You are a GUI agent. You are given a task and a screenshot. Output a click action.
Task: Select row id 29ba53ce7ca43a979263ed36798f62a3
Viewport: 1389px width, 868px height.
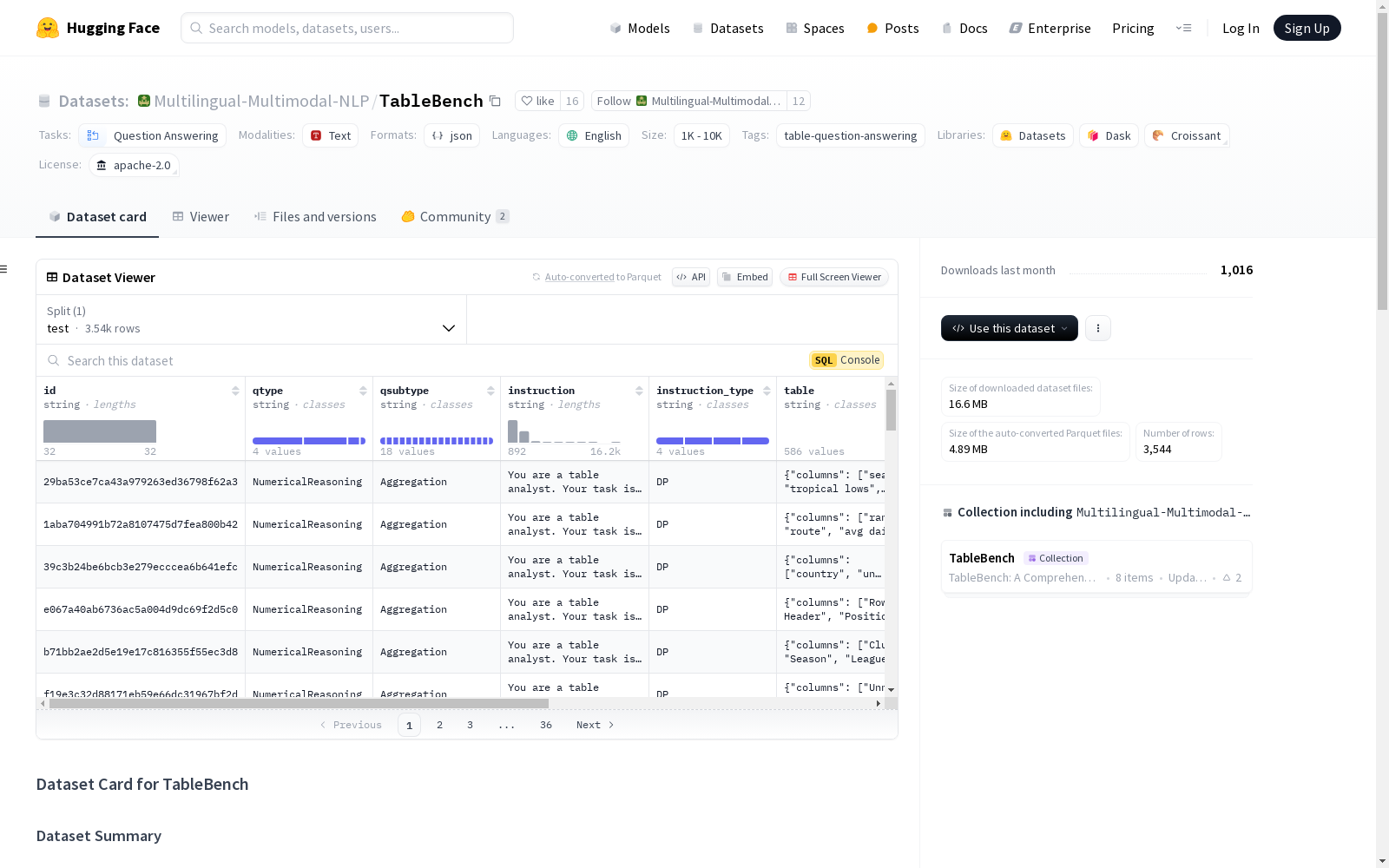pyautogui.click(x=141, y=482)
